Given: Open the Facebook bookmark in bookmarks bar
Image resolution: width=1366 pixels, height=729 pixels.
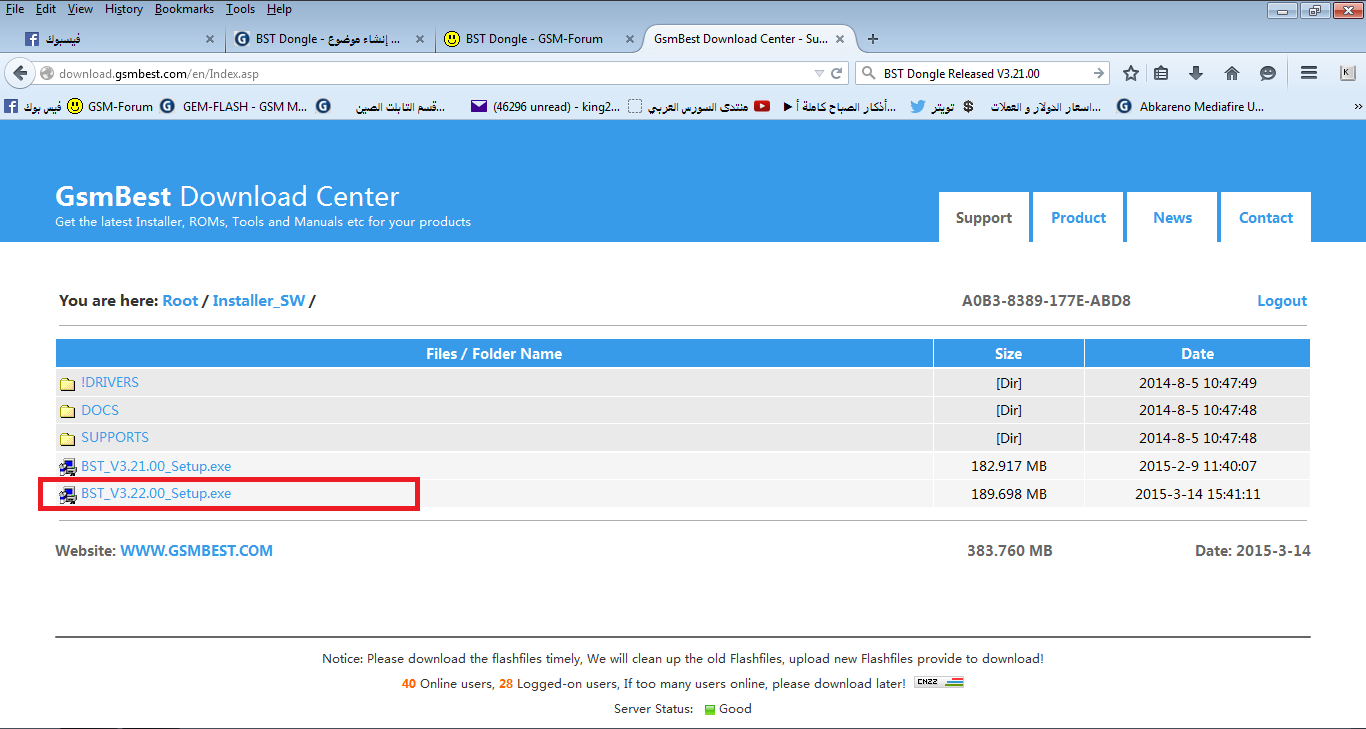Looking at the screenshot, I should (x=32, y=106).
